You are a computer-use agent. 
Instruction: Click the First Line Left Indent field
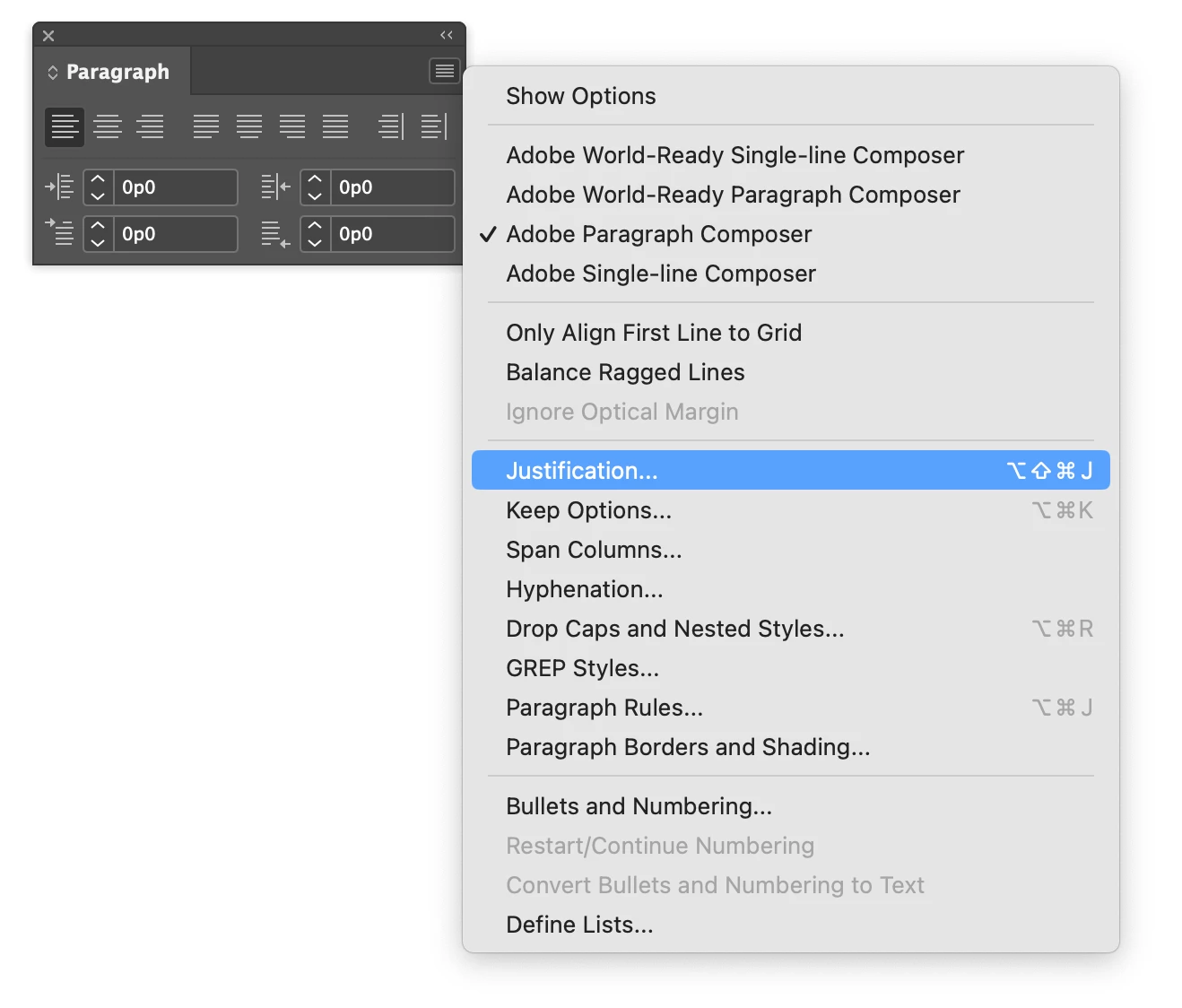click(176, 234)
